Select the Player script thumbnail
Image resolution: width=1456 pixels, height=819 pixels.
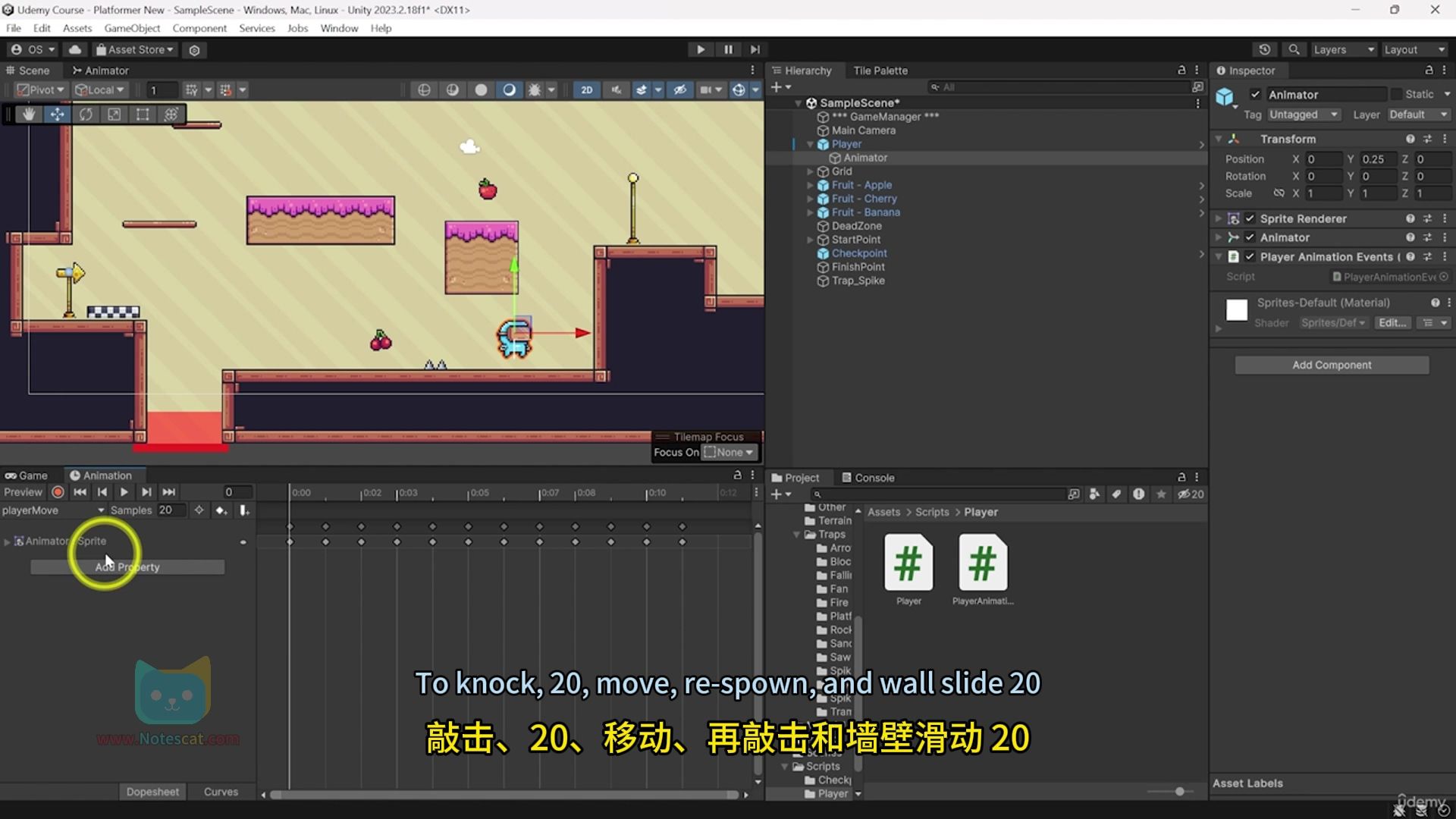(x=908, y=562)
